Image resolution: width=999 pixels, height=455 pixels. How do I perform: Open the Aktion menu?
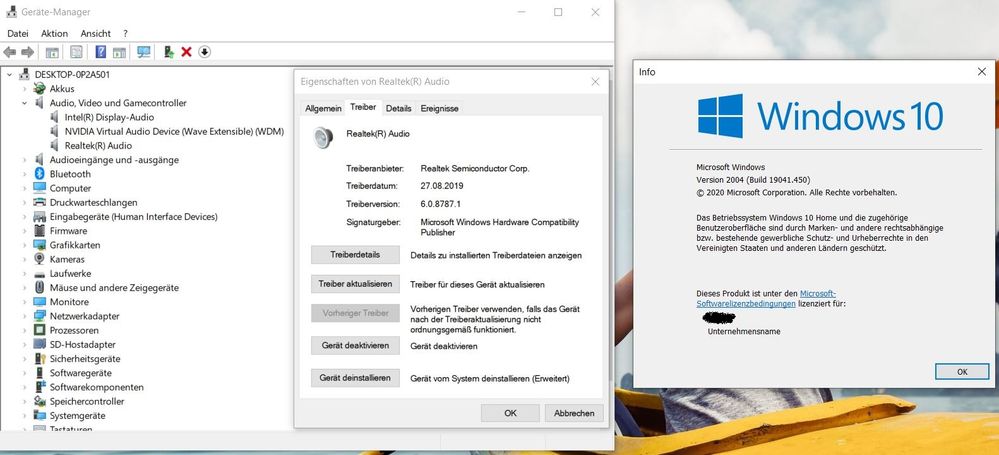(54, 33)
